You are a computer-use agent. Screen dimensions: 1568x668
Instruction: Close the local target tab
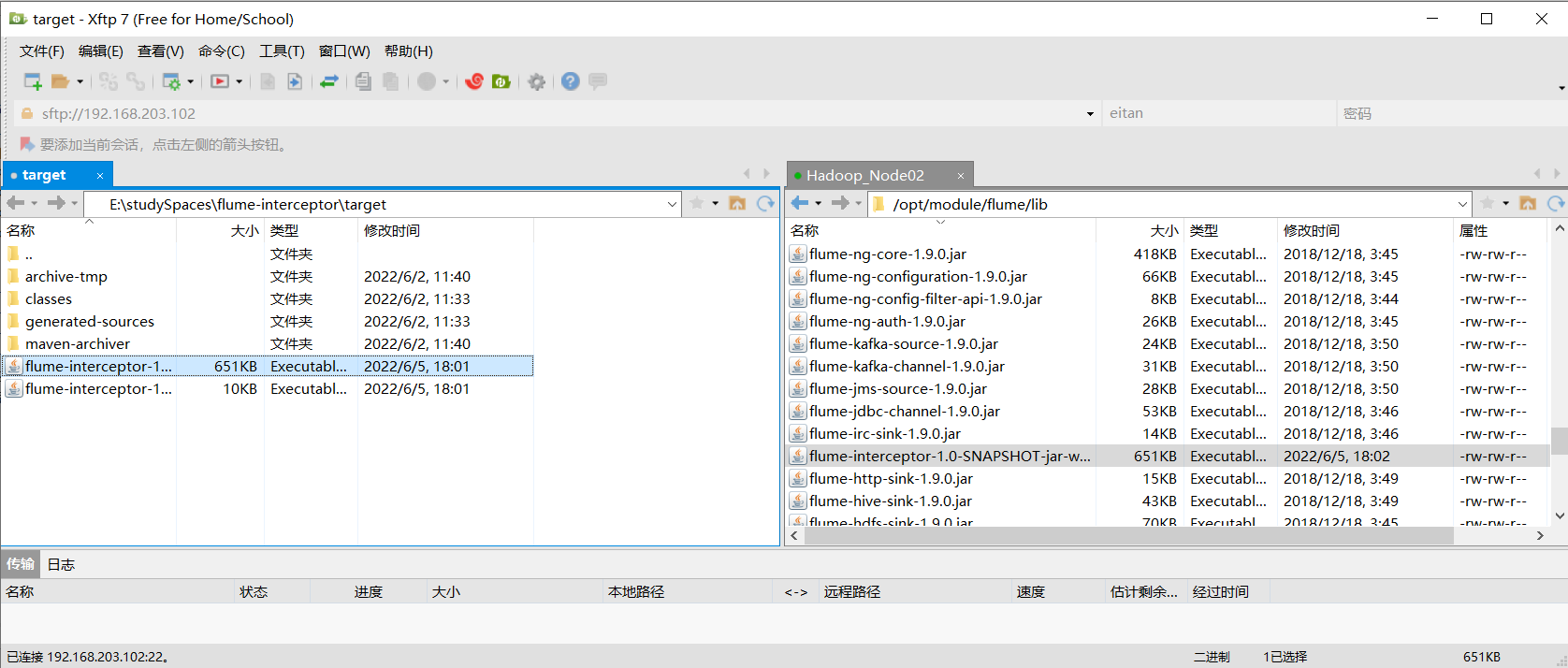[x=100, y=176]
